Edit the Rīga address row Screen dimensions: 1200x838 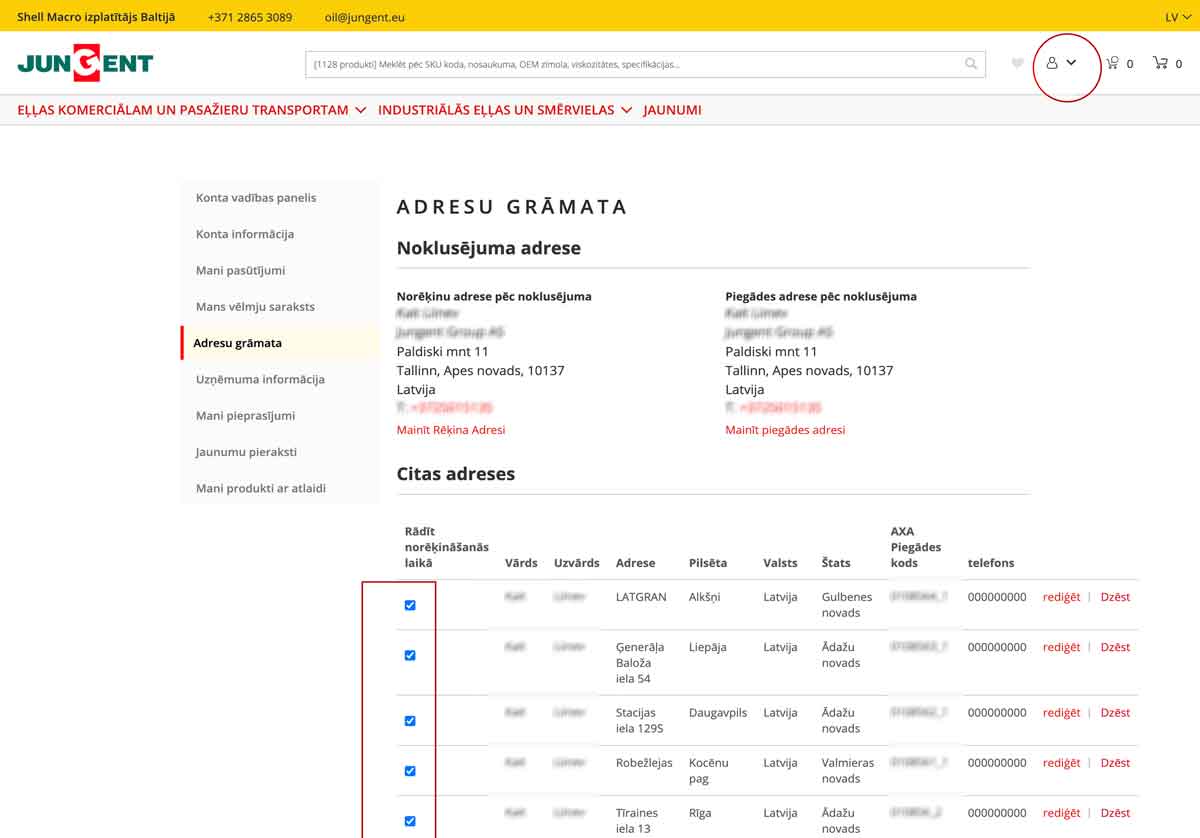pyautogui.click(x=1061, y=813)
